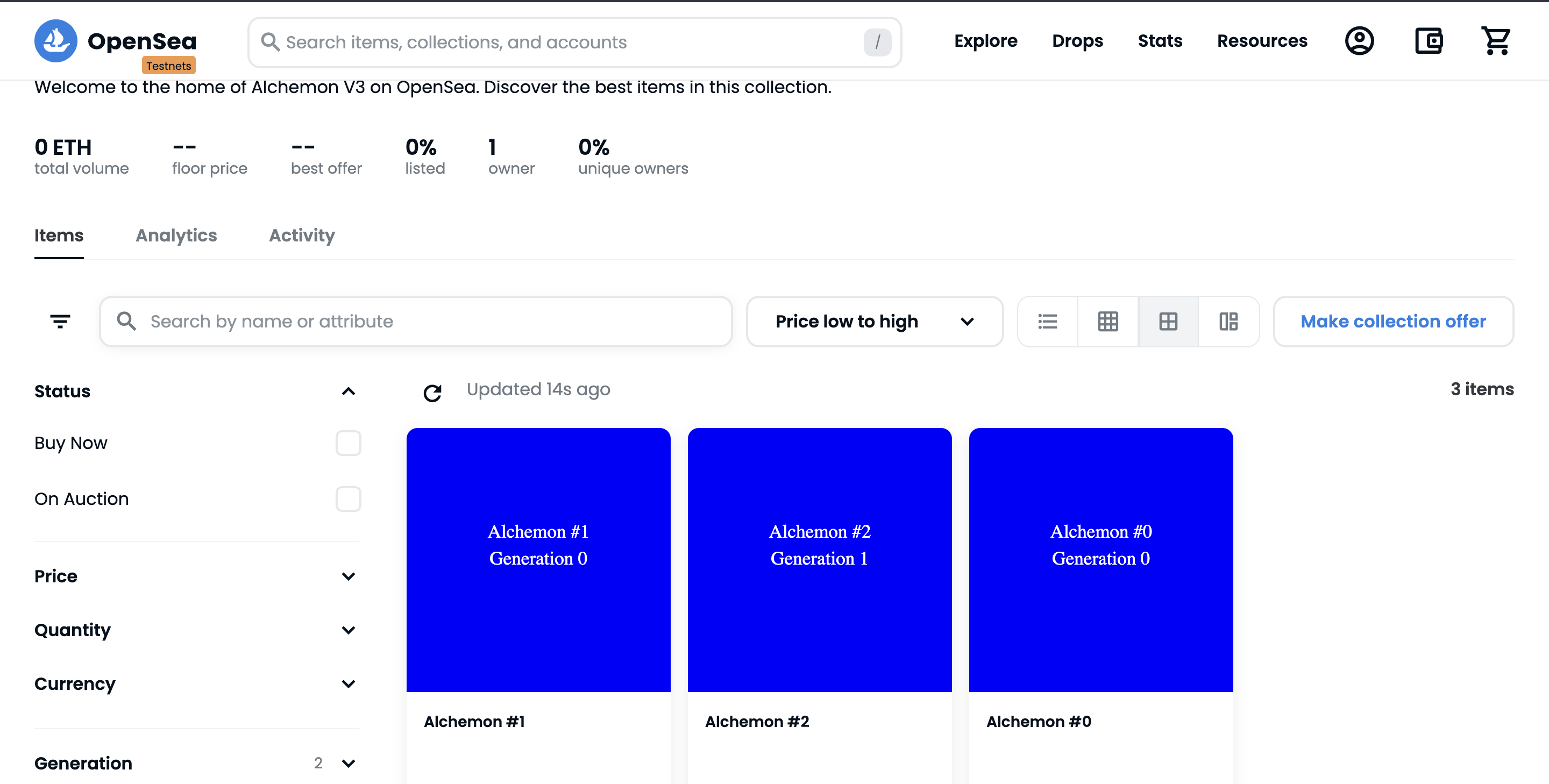The width and height of the screenshot is (1549, 784).
Task: Switch to the Activity tab
Action: coord(302,236)
